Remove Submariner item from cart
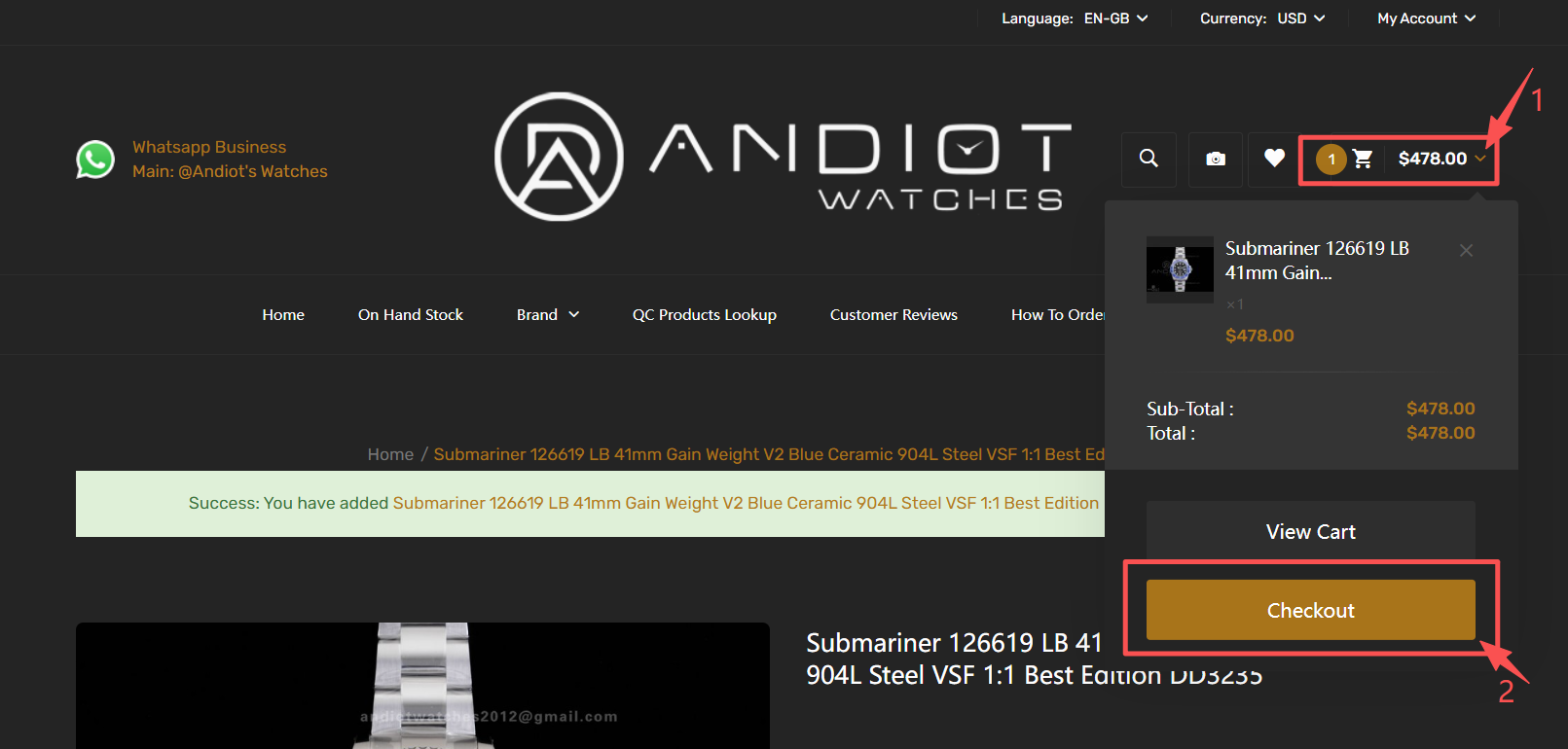 (x=1466, y=250)
